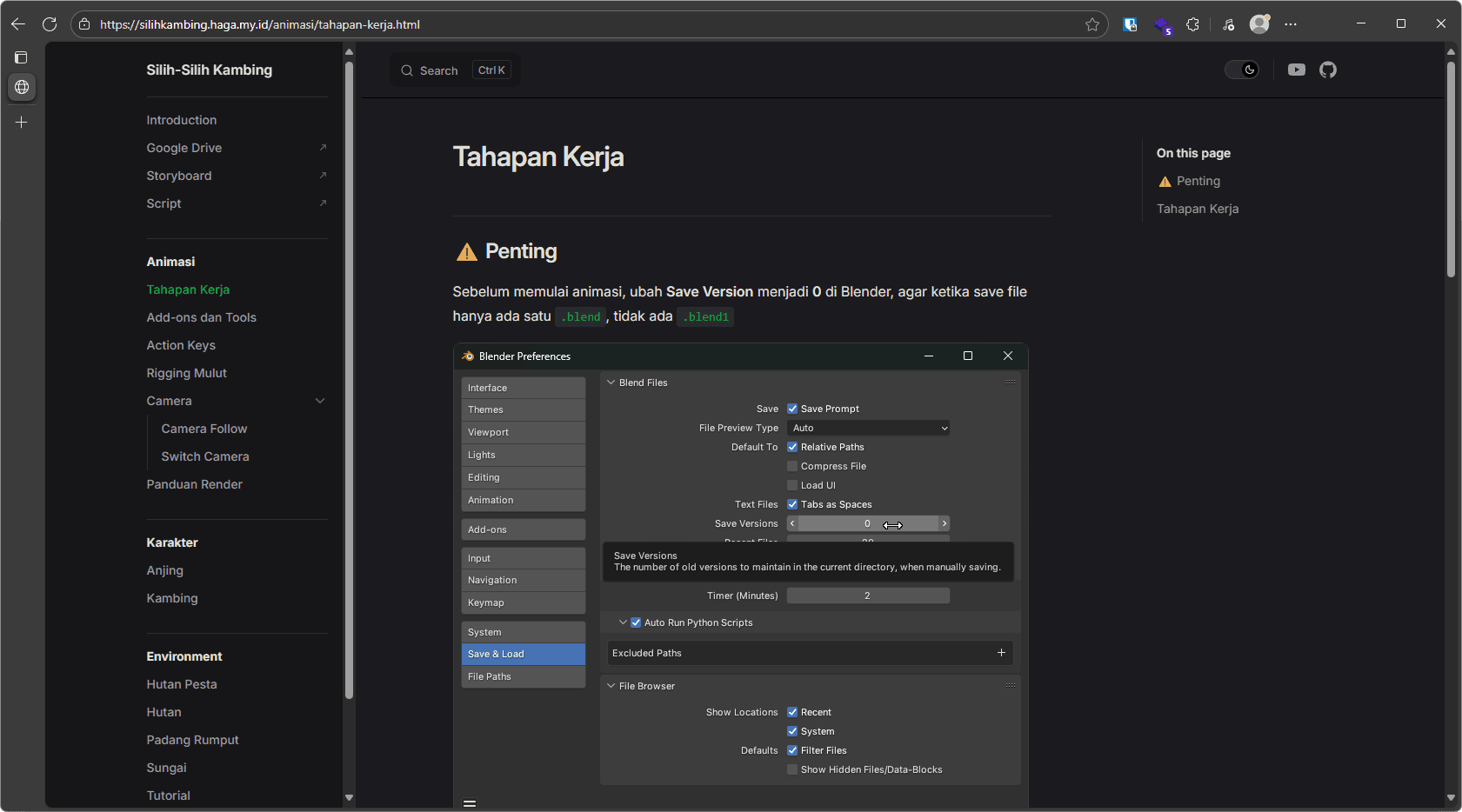Jump to Tahapan Kerja in page outline
1462x812 pixels.
point(1197,209)
